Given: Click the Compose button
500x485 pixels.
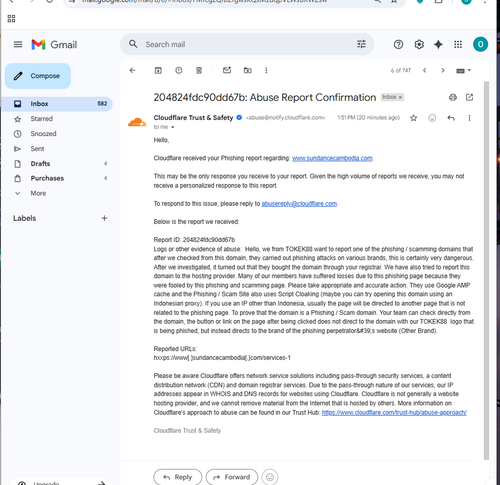Looking at the screenshot, I should [38, 76].
